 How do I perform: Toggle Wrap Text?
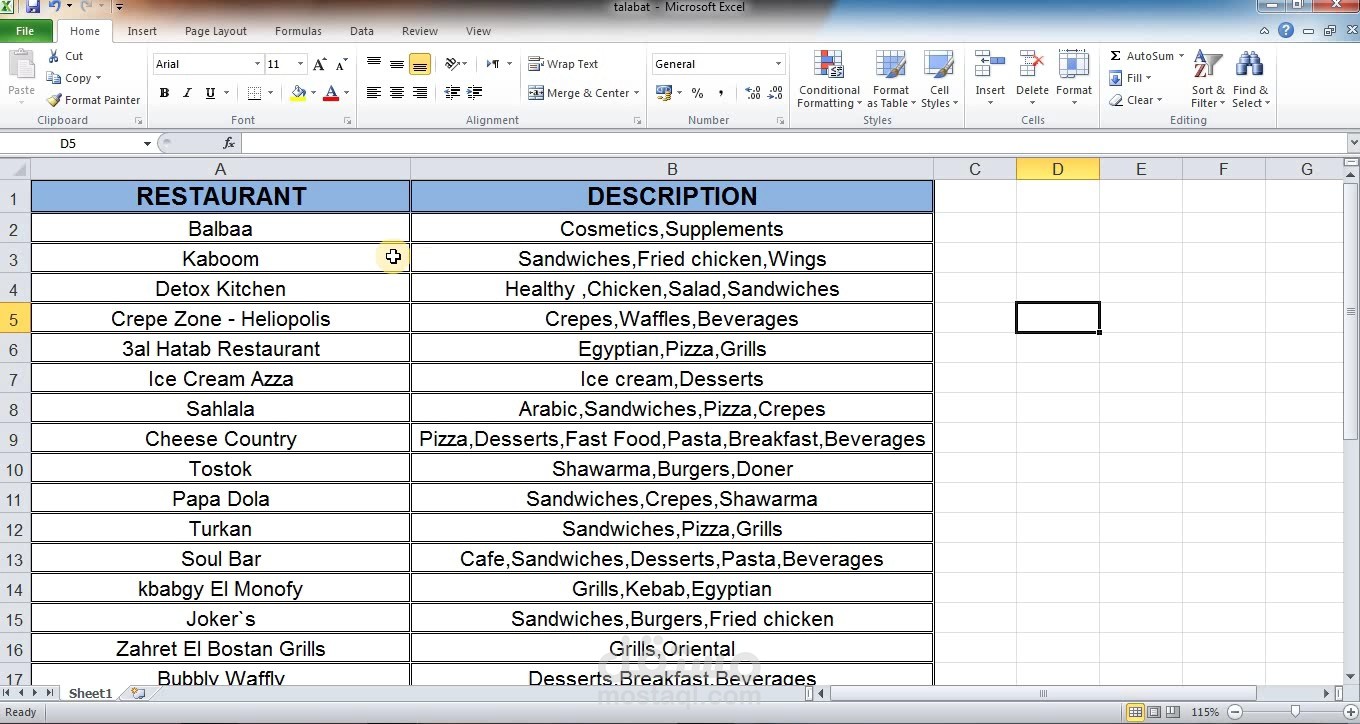pos(564,64)
